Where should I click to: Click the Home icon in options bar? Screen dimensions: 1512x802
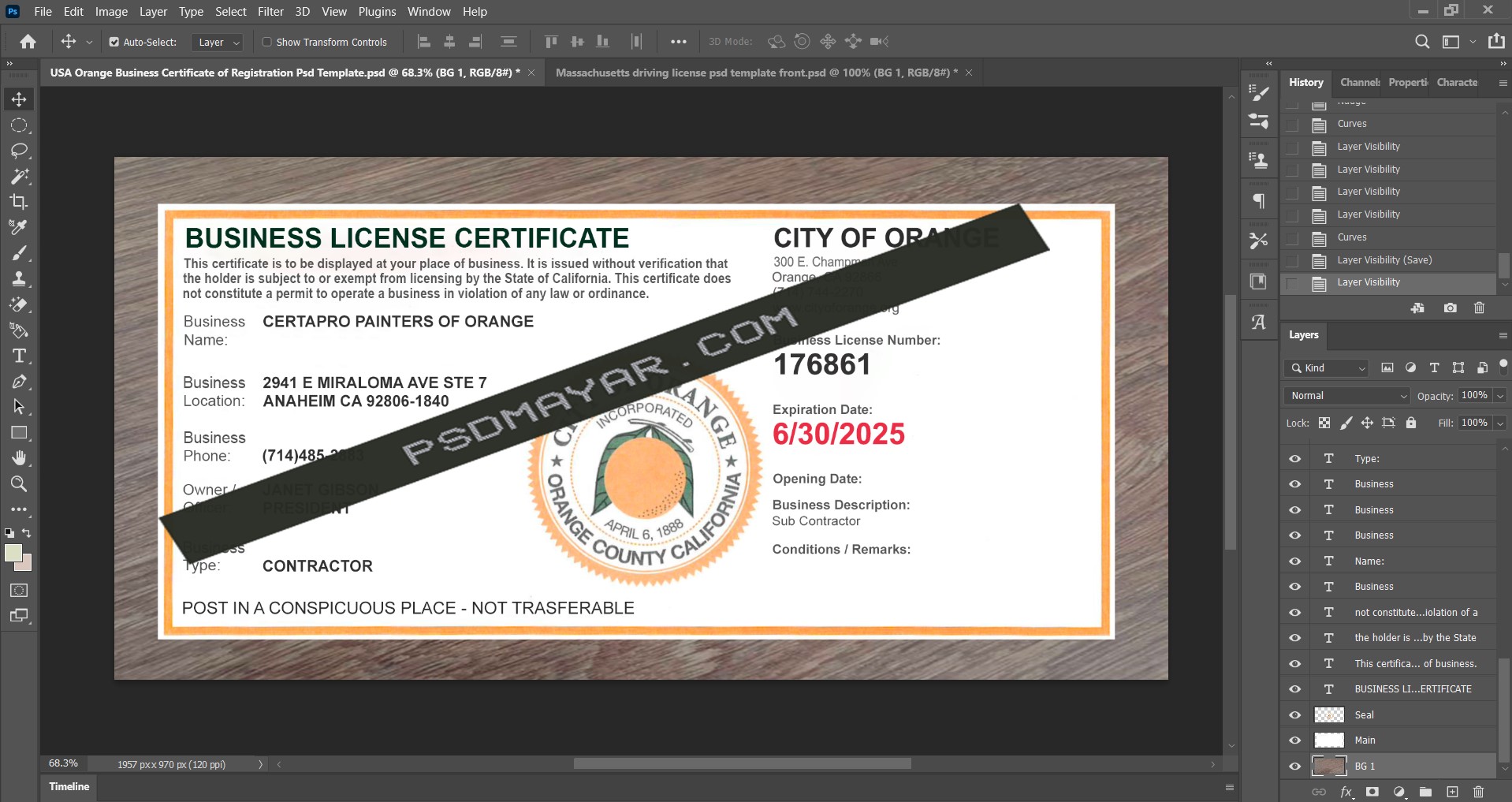click(28, 42)
